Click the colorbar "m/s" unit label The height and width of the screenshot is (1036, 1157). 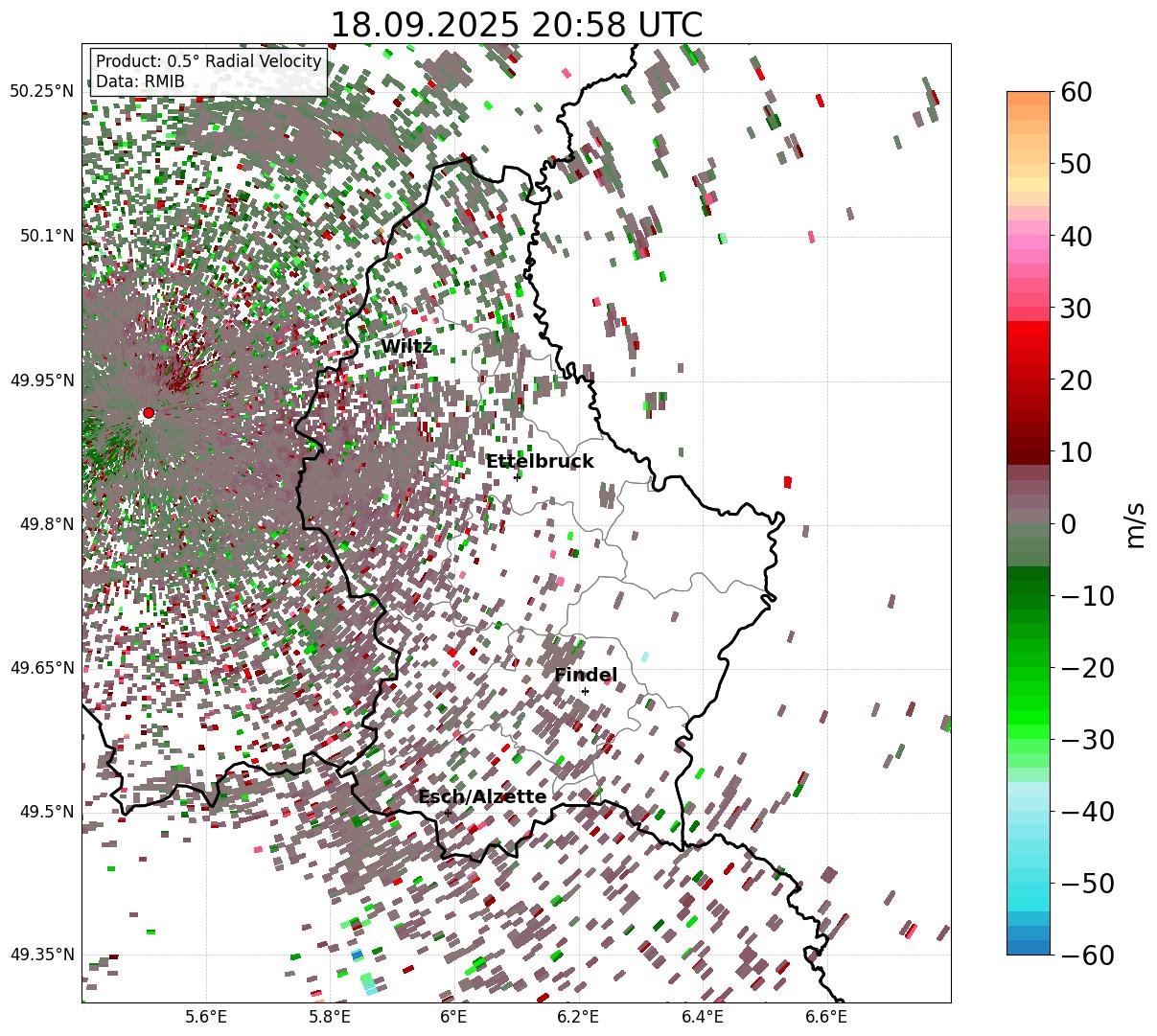coord(1136,523)
